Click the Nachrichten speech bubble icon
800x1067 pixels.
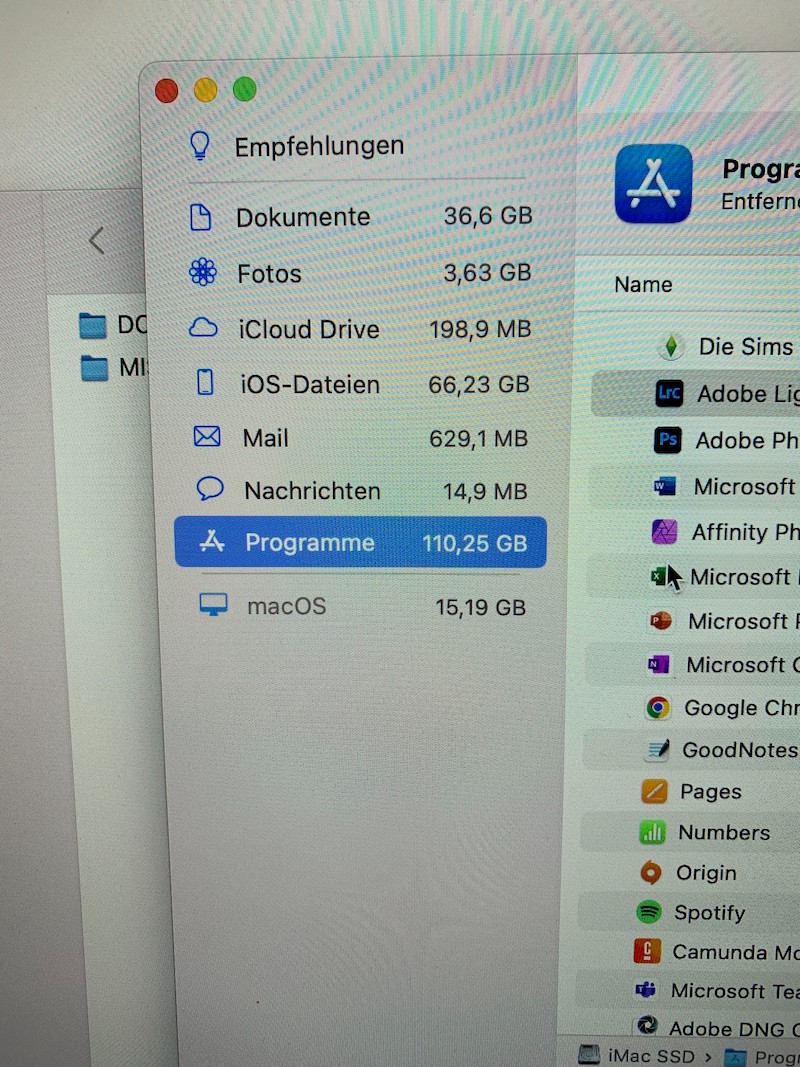click(x=210, y=489)
